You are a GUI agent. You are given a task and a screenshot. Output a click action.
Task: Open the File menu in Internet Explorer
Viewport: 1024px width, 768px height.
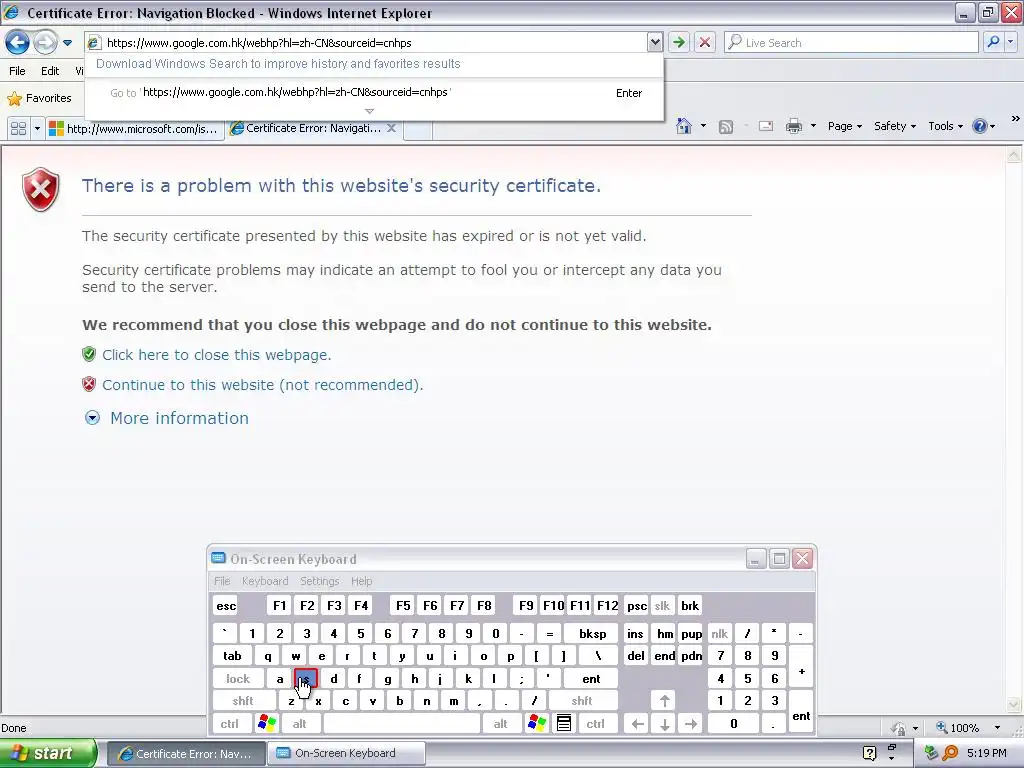(x=17, y=71)
